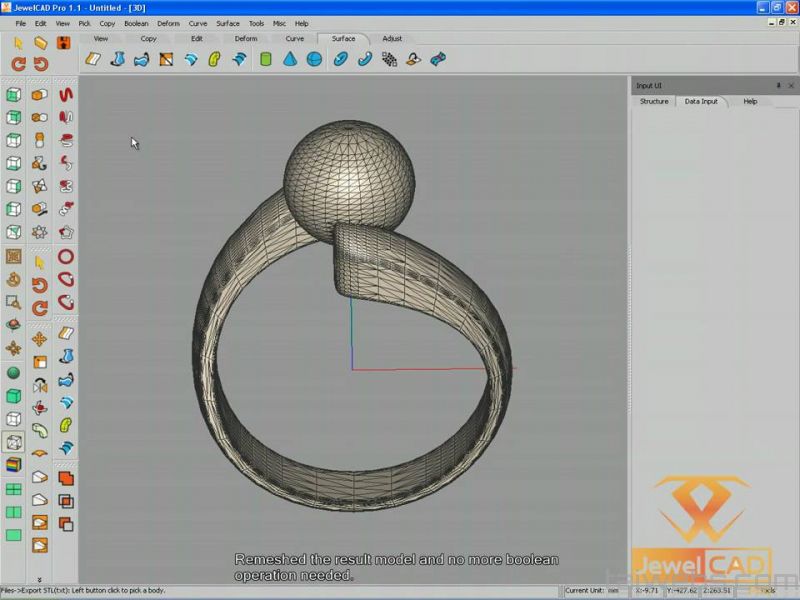Select the blue cone primitive tool
The width and height of the screenshot is (800, 600).
(290, 60)
